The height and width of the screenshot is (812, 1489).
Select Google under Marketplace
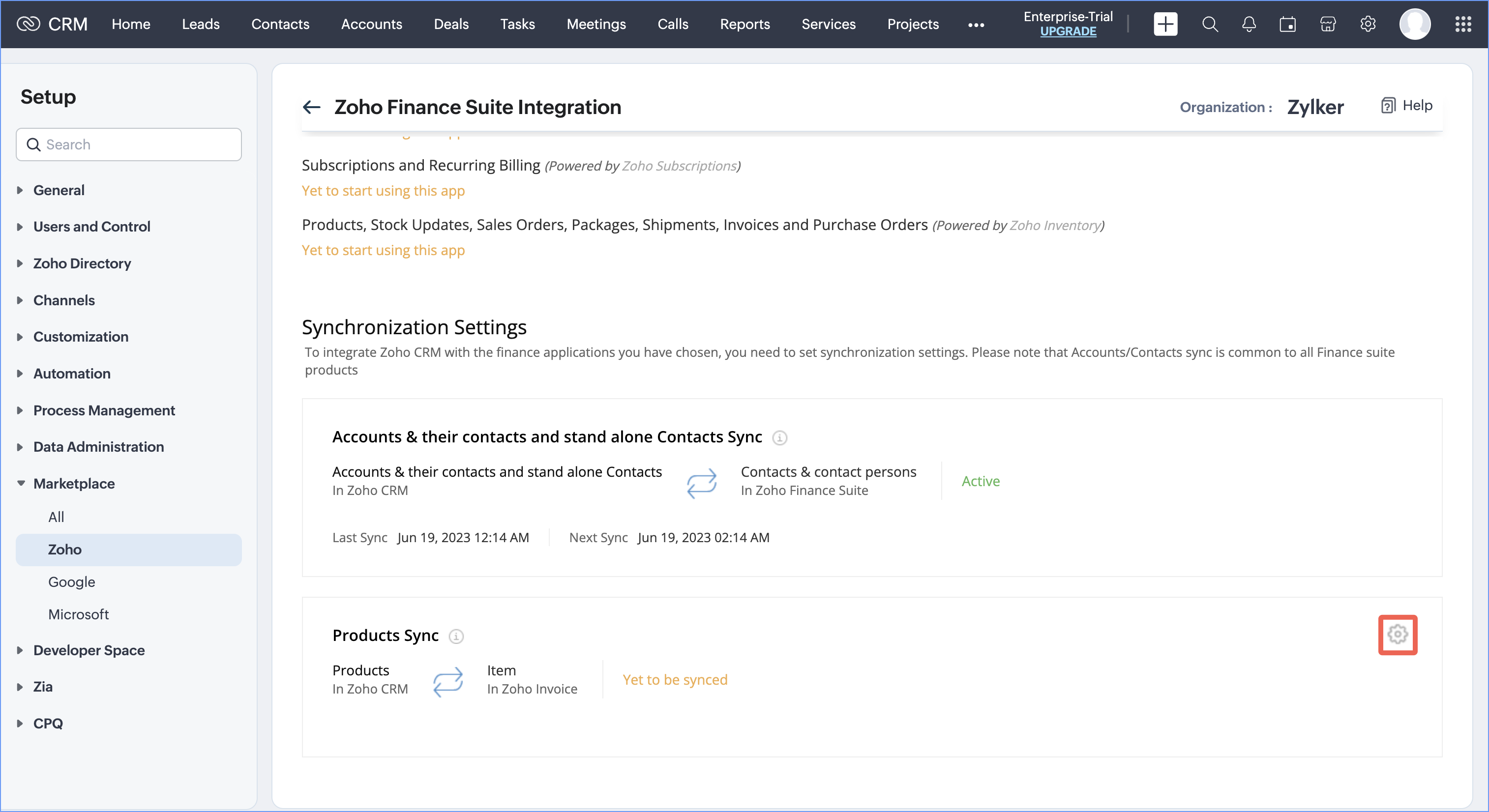point(72,581)
